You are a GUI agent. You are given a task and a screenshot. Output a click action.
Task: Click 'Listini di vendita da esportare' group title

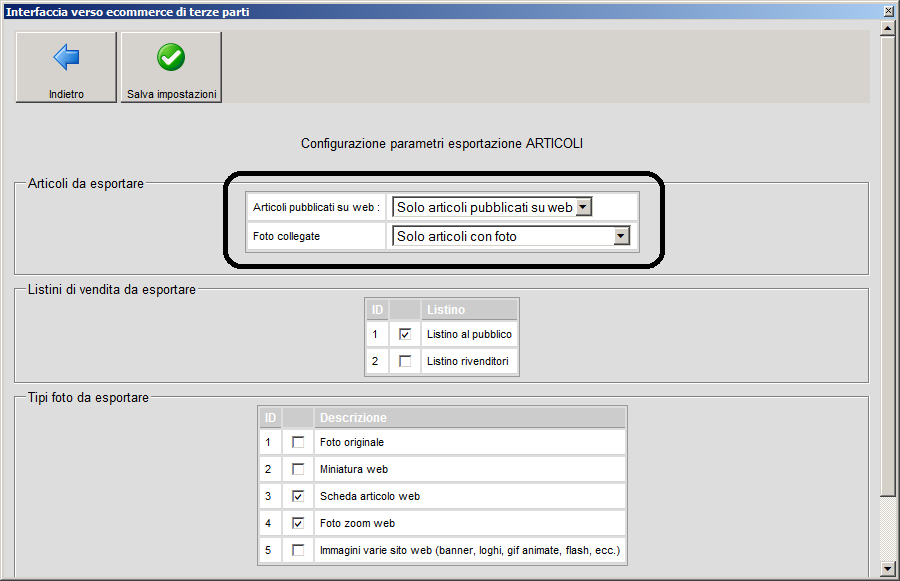[x=111, y=290]
